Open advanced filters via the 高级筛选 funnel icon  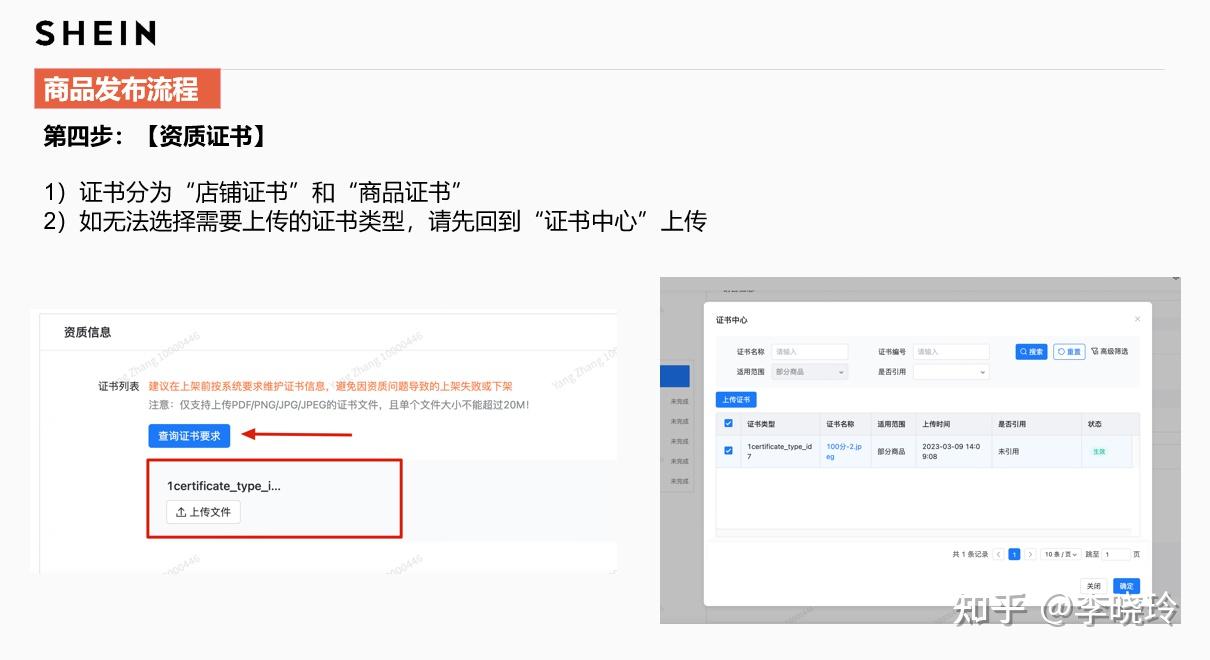click(x=1096, y=351)
